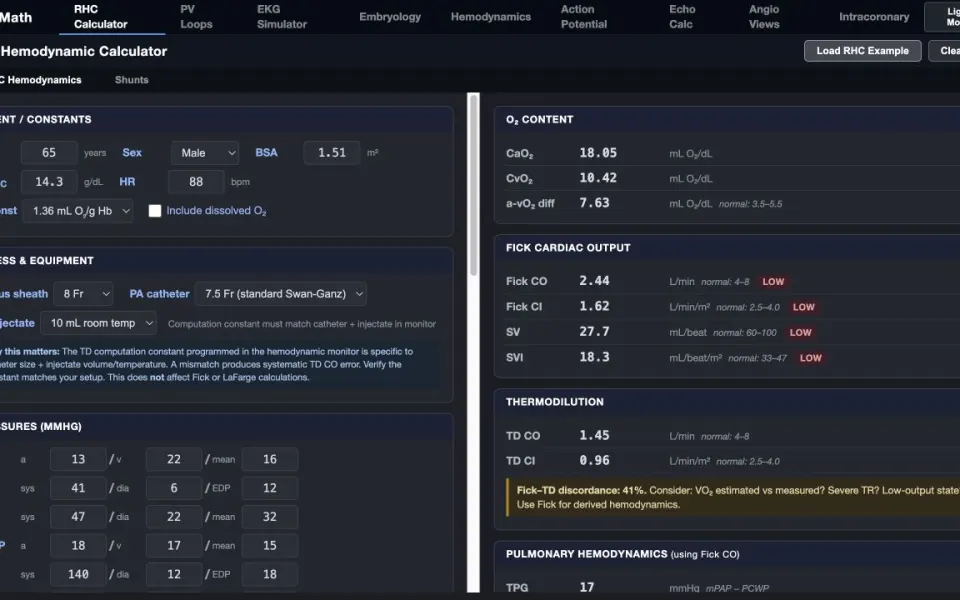Open the Echo Calc tab
Screen dimensions: 960x600
coord(681,17)
